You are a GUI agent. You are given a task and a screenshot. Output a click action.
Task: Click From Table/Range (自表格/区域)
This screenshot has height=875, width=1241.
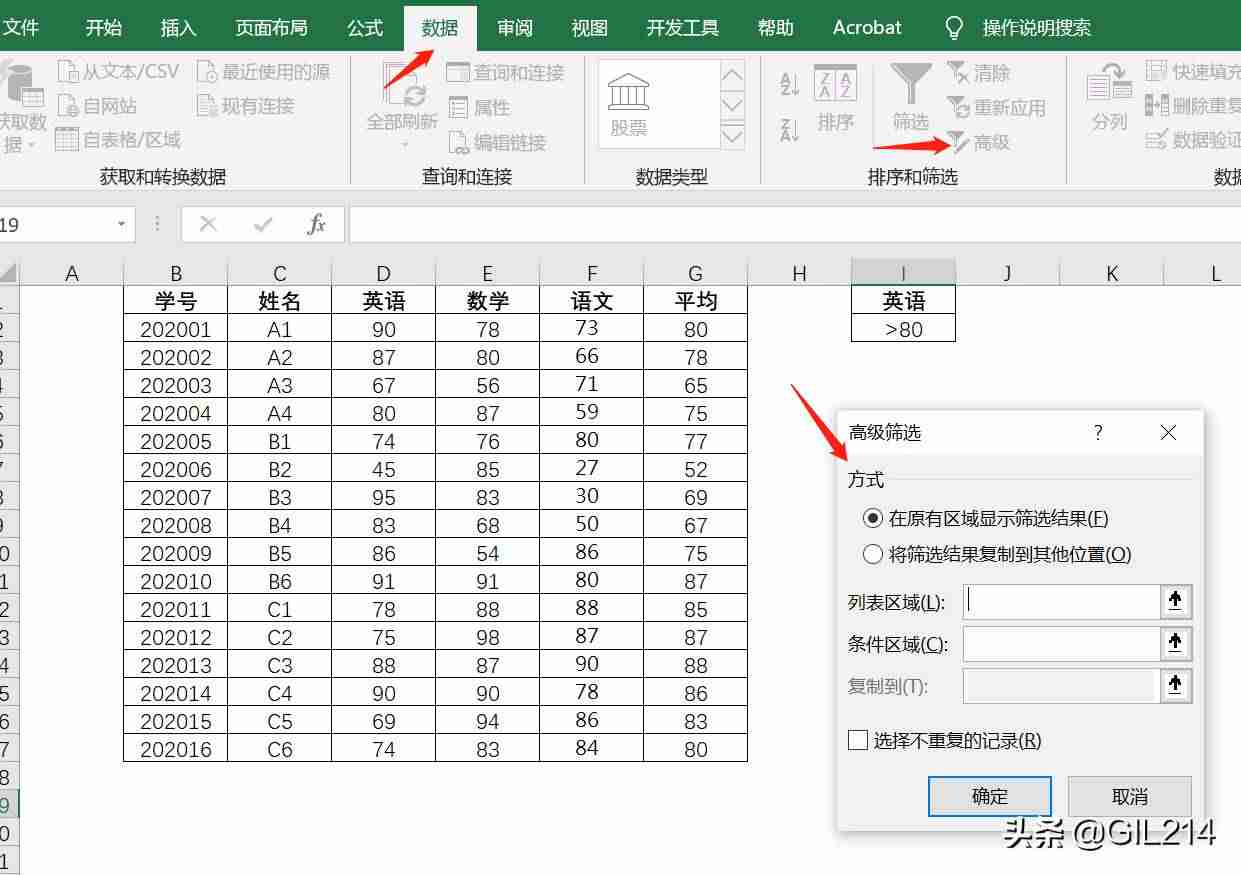118,139
